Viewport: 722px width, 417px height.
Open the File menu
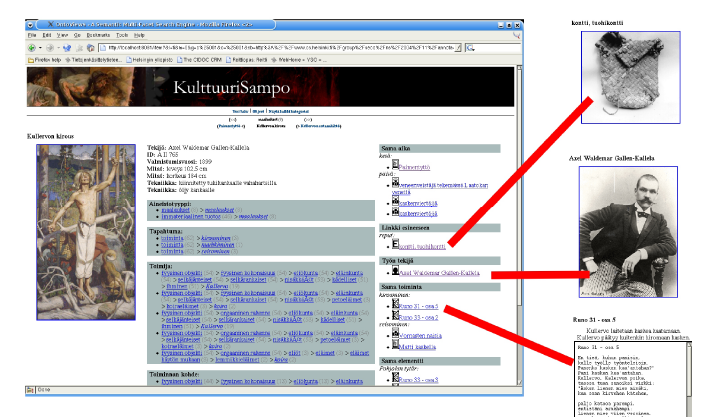click(32, 35)
